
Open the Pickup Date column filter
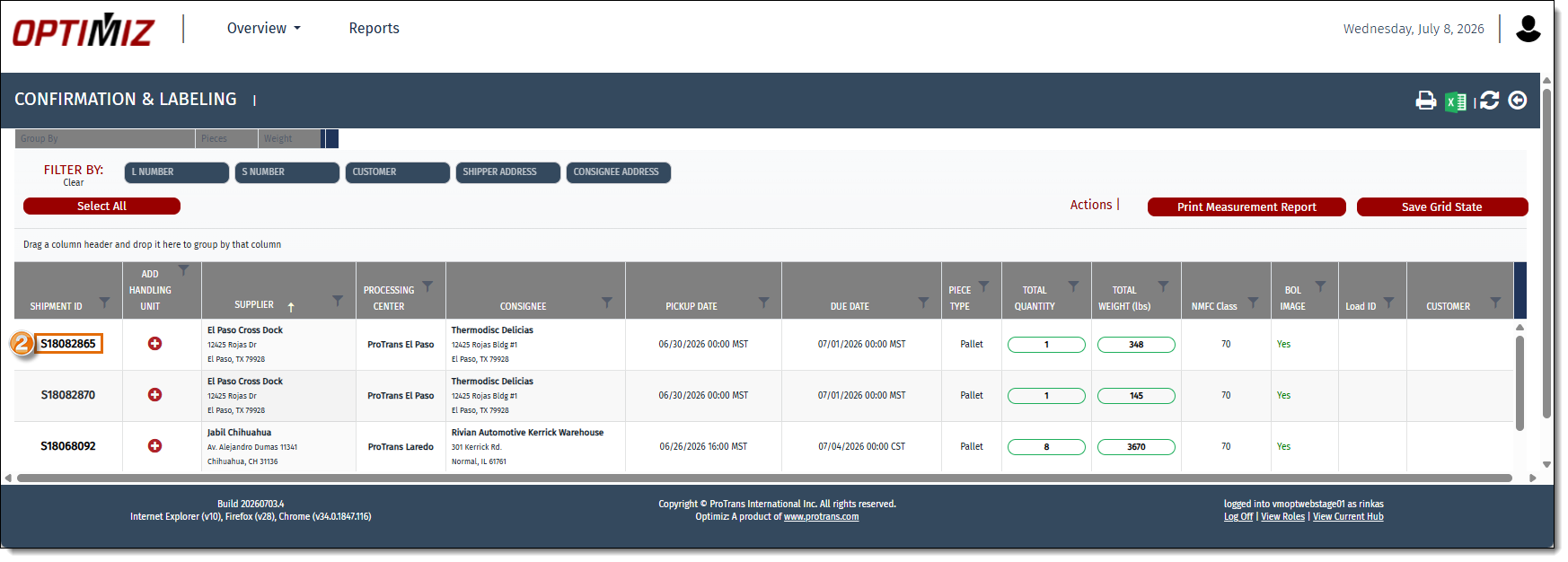click(x=763, y=303)
